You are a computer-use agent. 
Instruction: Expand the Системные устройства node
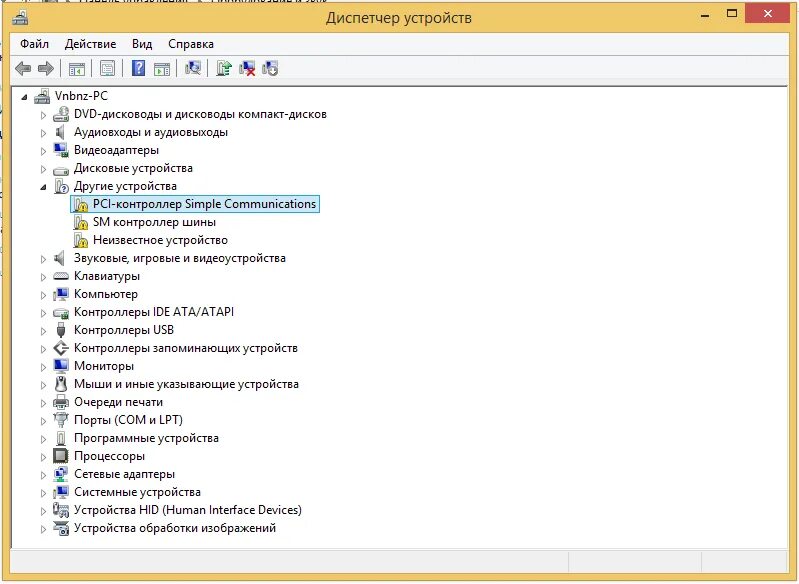click(43, 493)
